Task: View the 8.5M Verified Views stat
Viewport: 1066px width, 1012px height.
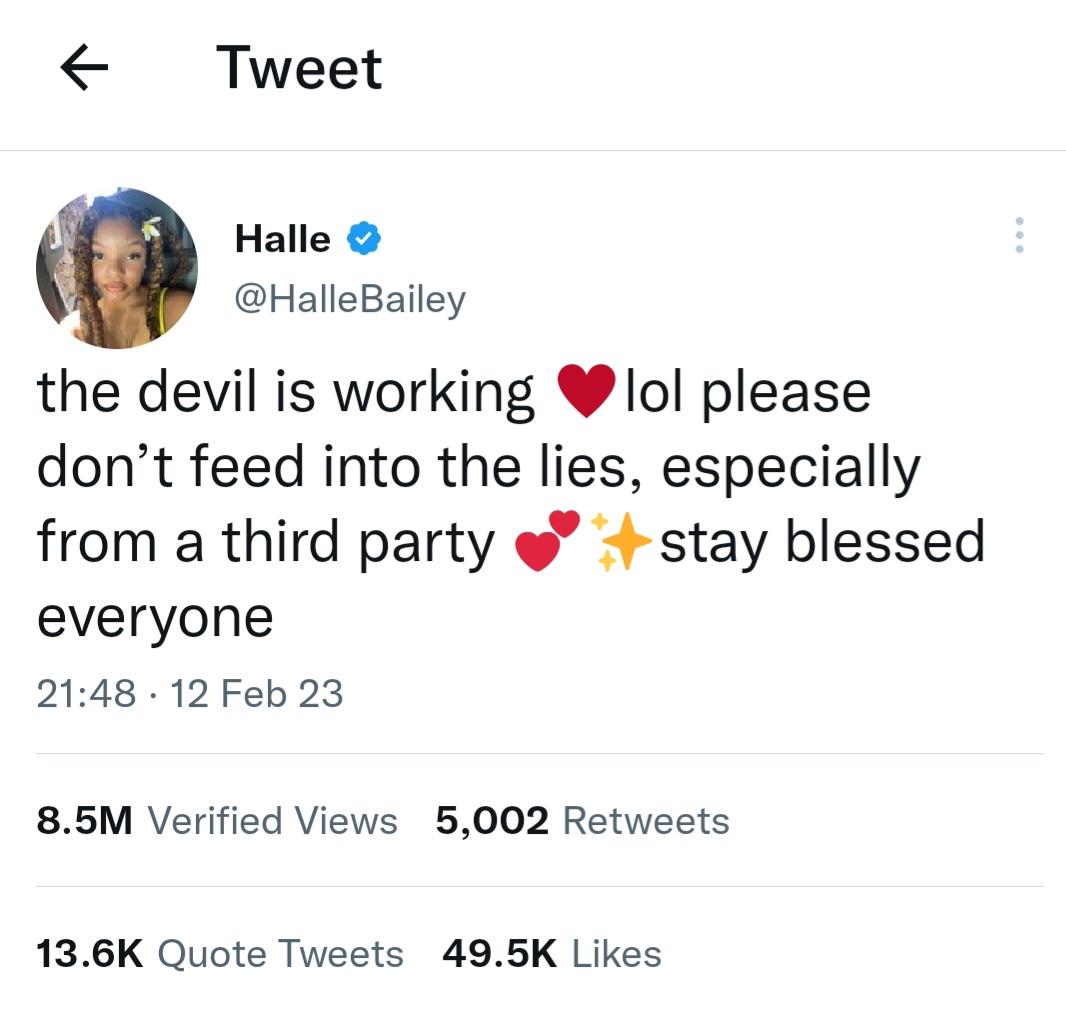Action: click(216, 821)
